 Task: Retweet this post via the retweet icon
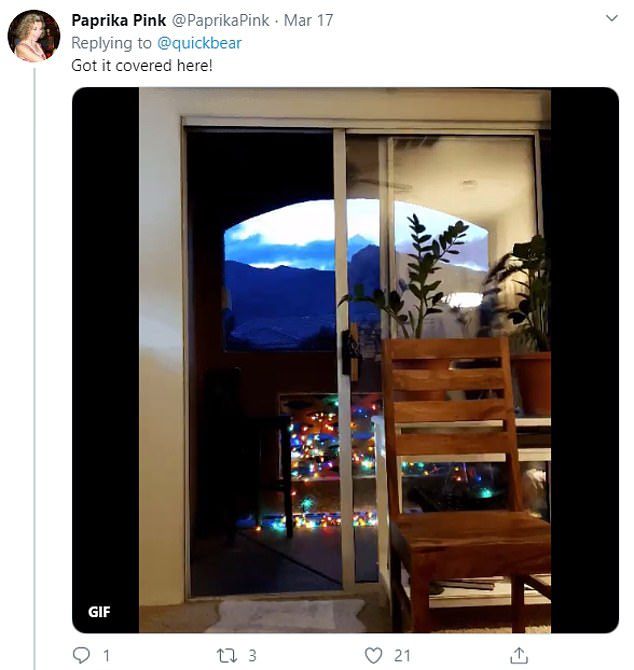[x=226, y=655]
